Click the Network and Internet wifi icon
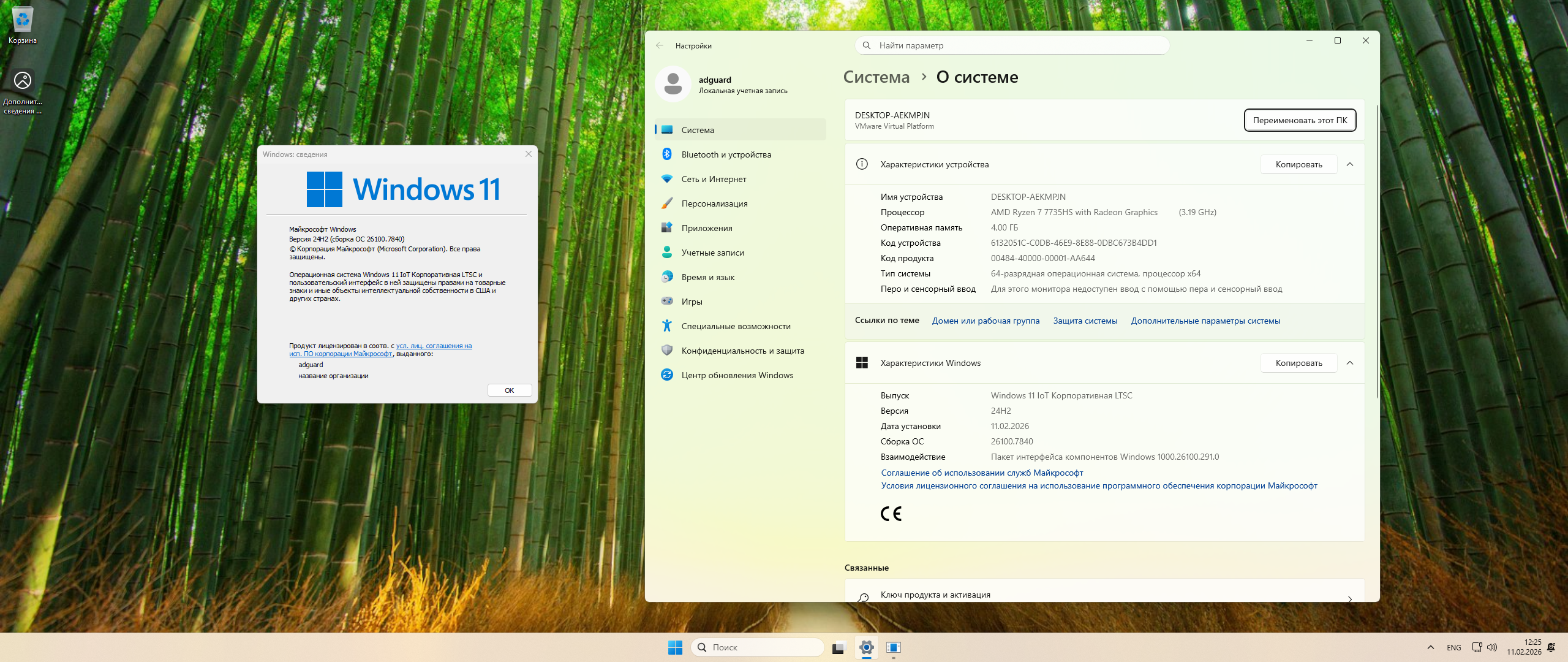Image resolution: width=1568 pixels, height=662 pixels. [667, 179]
